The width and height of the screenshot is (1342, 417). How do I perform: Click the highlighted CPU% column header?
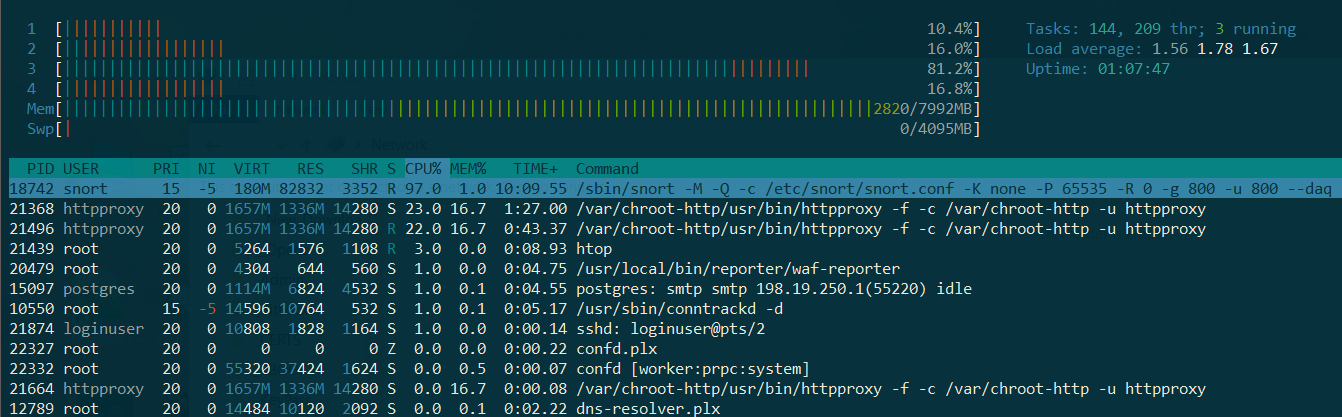click(x=423, y=168)
